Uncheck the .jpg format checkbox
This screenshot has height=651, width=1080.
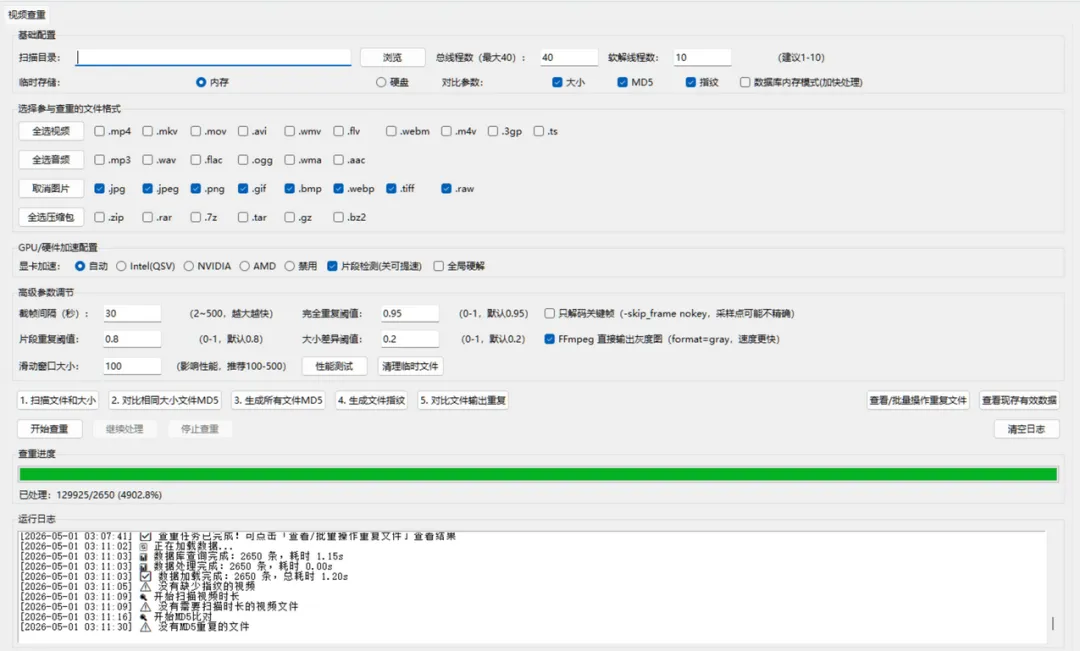pyautogui.click(x=100, y=188)
